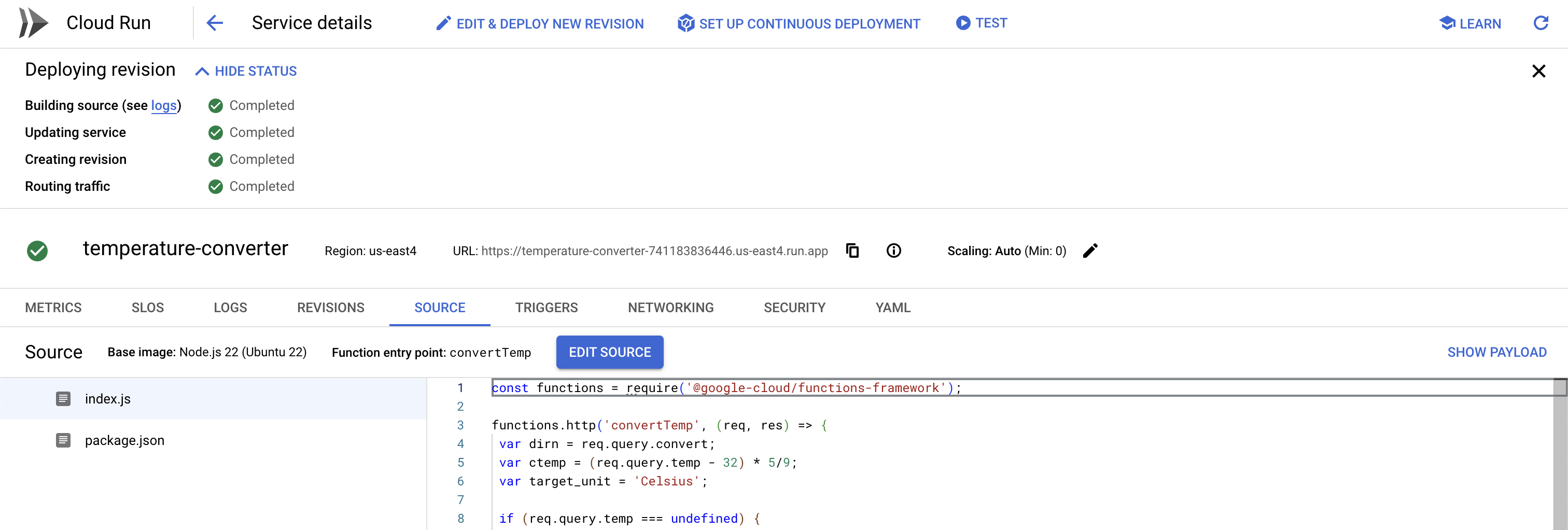Switch to the Security tab
The height and width of the screenshot is (530, 1568).
click(x=794, y=308)
